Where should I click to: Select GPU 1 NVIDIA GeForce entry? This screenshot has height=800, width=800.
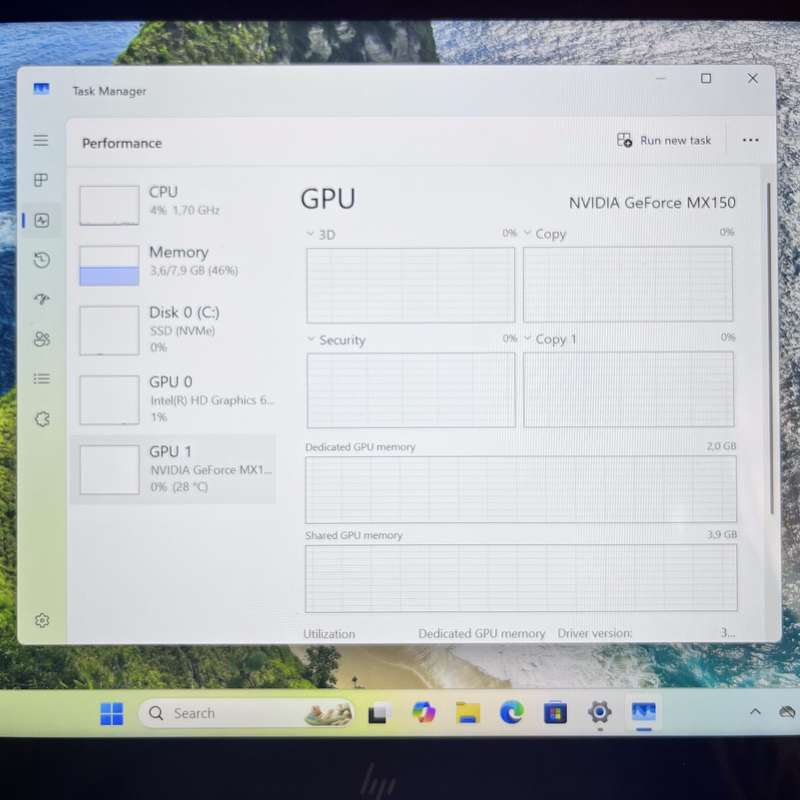(173, 469)
